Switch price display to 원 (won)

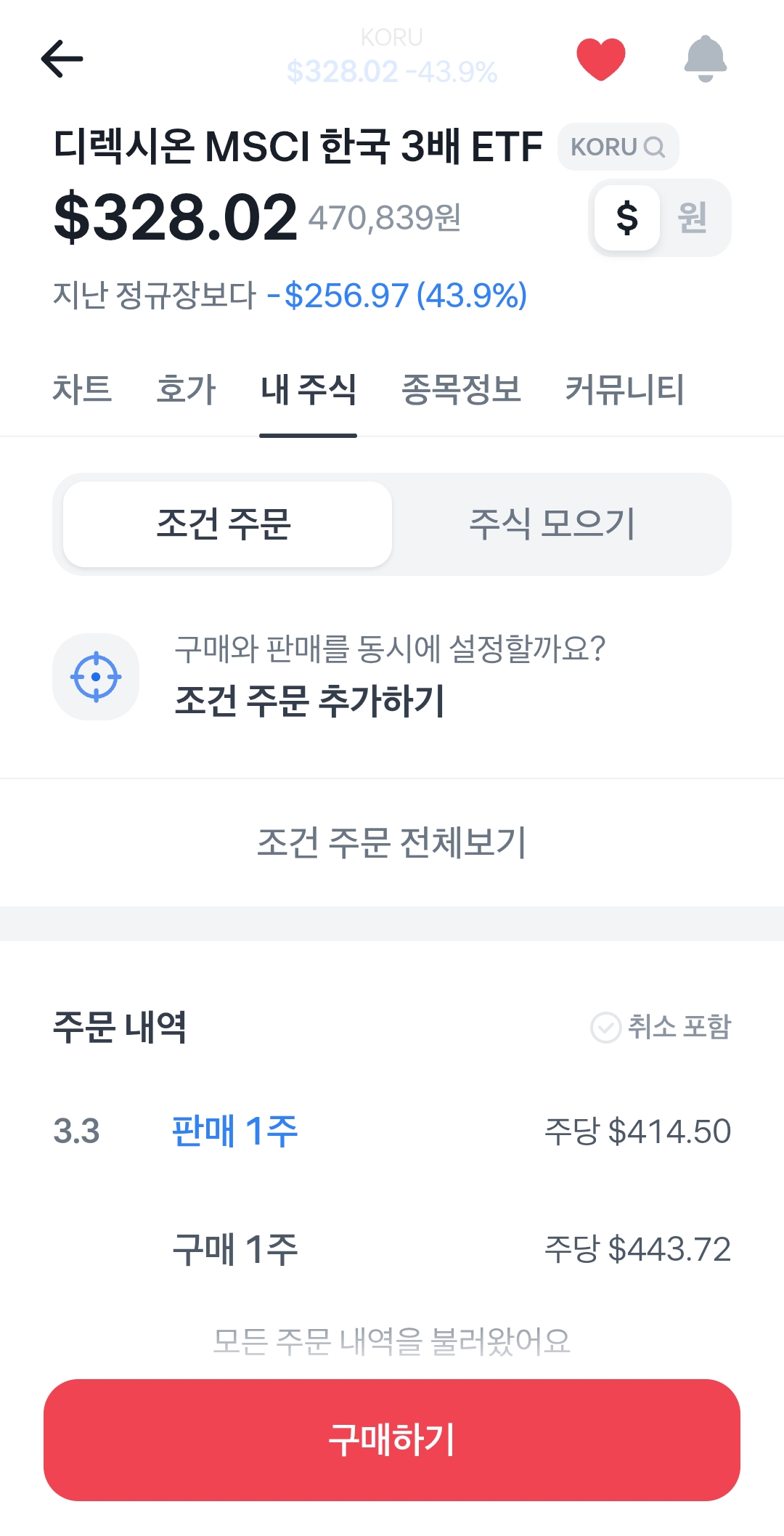(693, 218)
